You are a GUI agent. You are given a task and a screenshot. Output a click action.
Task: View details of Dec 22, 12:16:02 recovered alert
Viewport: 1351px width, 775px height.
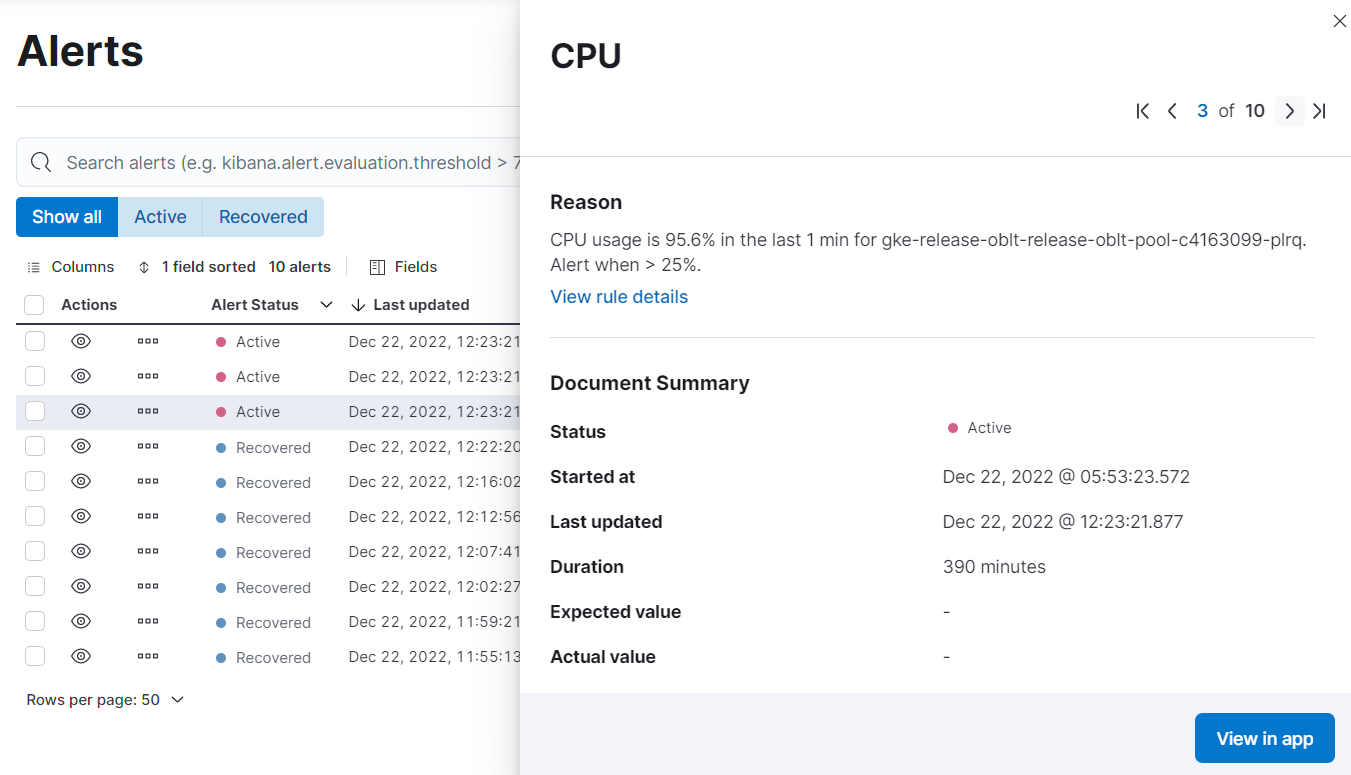[x=81, y=482]
